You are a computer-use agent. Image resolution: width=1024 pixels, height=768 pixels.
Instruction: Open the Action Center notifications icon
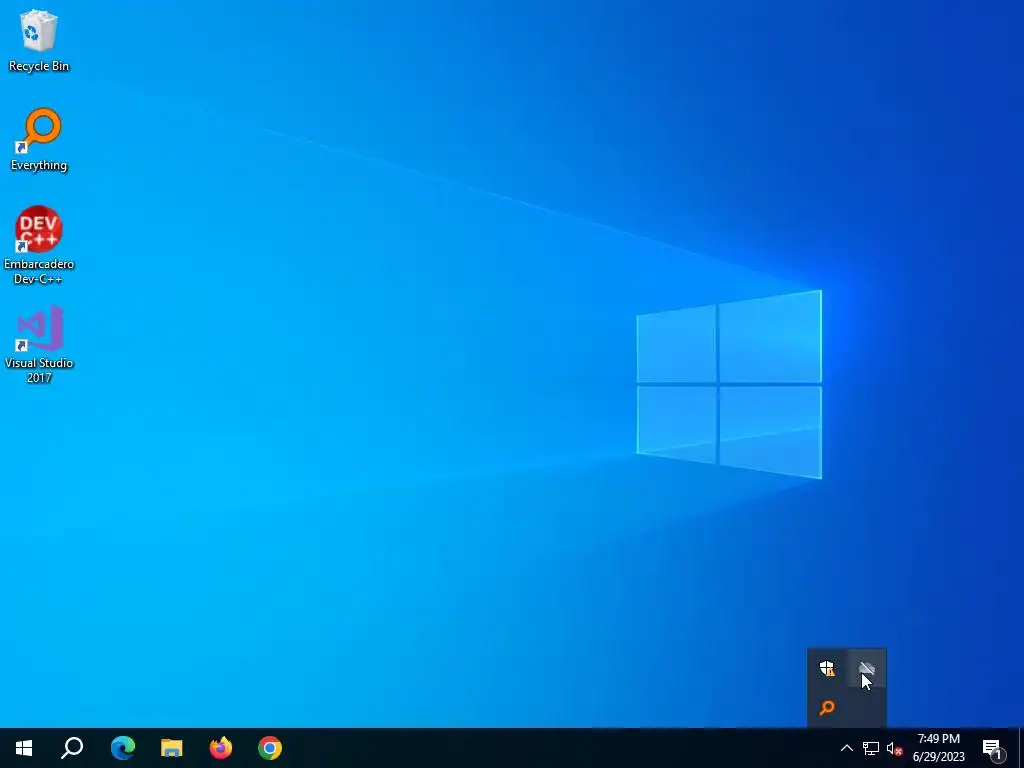(993, 748)
